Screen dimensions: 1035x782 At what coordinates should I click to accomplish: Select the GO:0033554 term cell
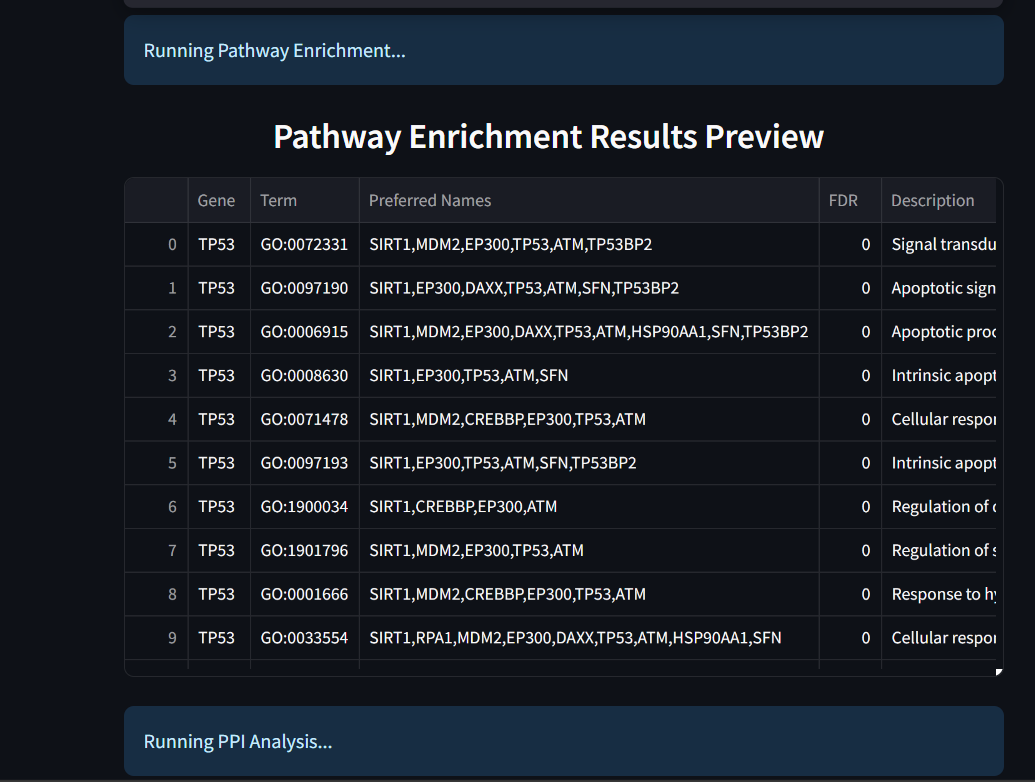pos(304,637)
